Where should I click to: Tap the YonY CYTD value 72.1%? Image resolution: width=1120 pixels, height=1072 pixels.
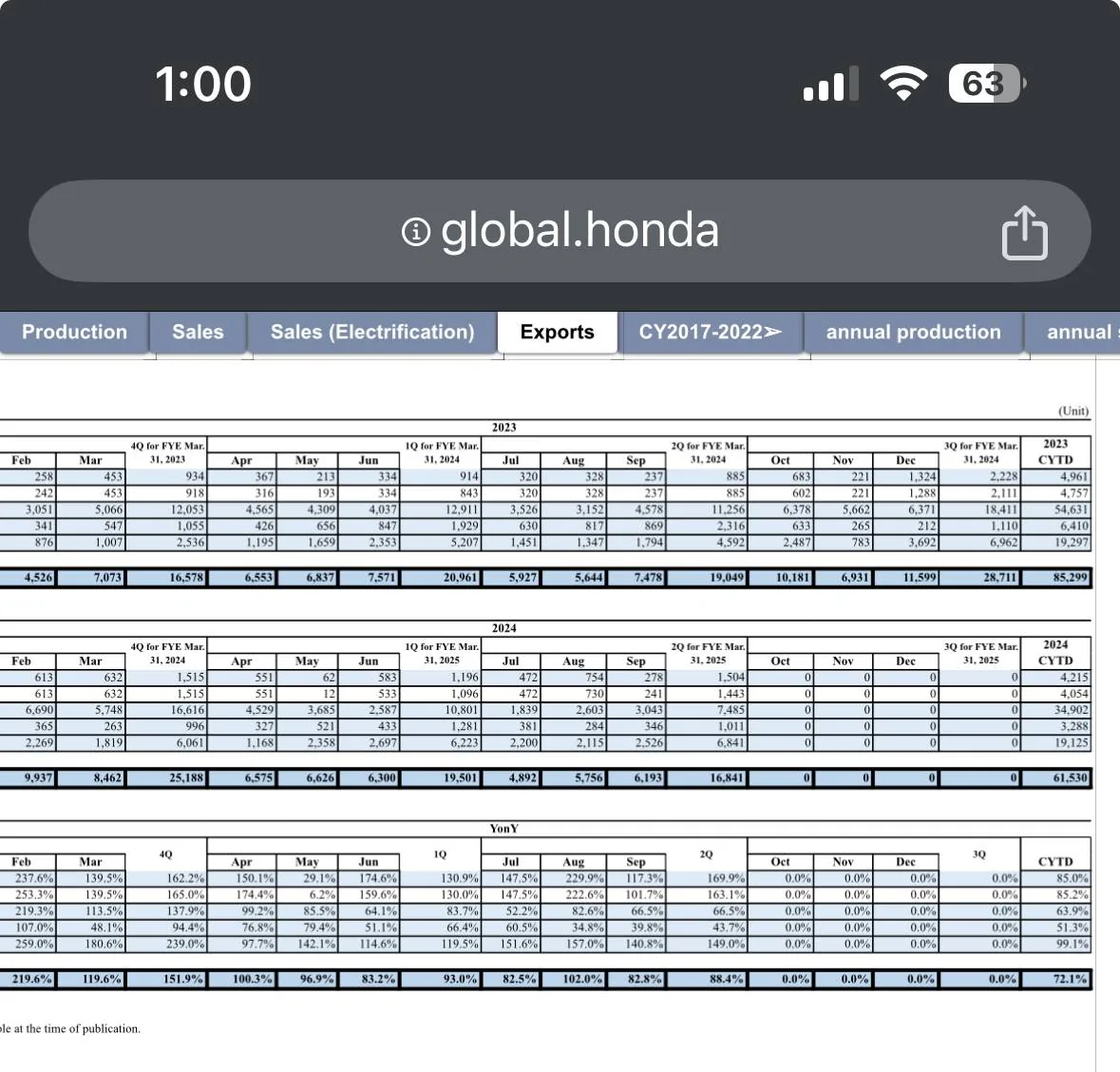[1058, 979]
